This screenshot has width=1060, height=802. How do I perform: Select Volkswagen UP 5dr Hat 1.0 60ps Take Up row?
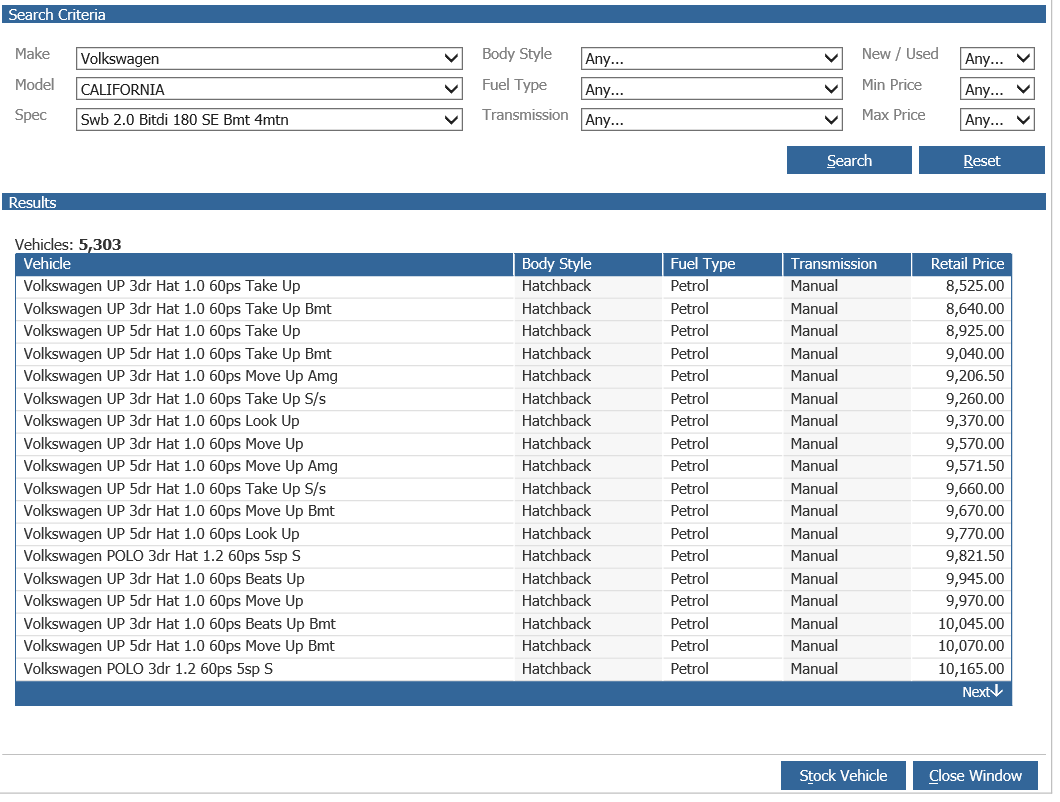point(513,331)
